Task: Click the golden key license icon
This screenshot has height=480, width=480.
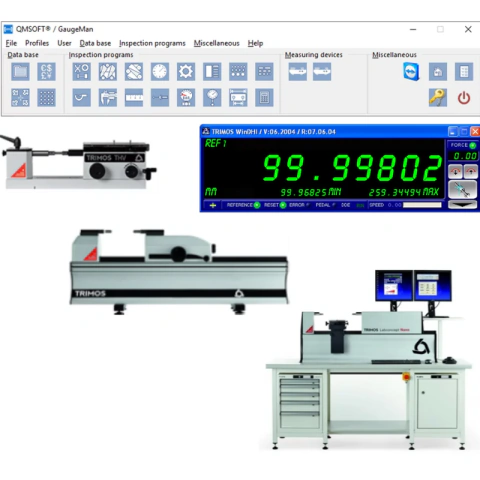Action: [438, 98]
